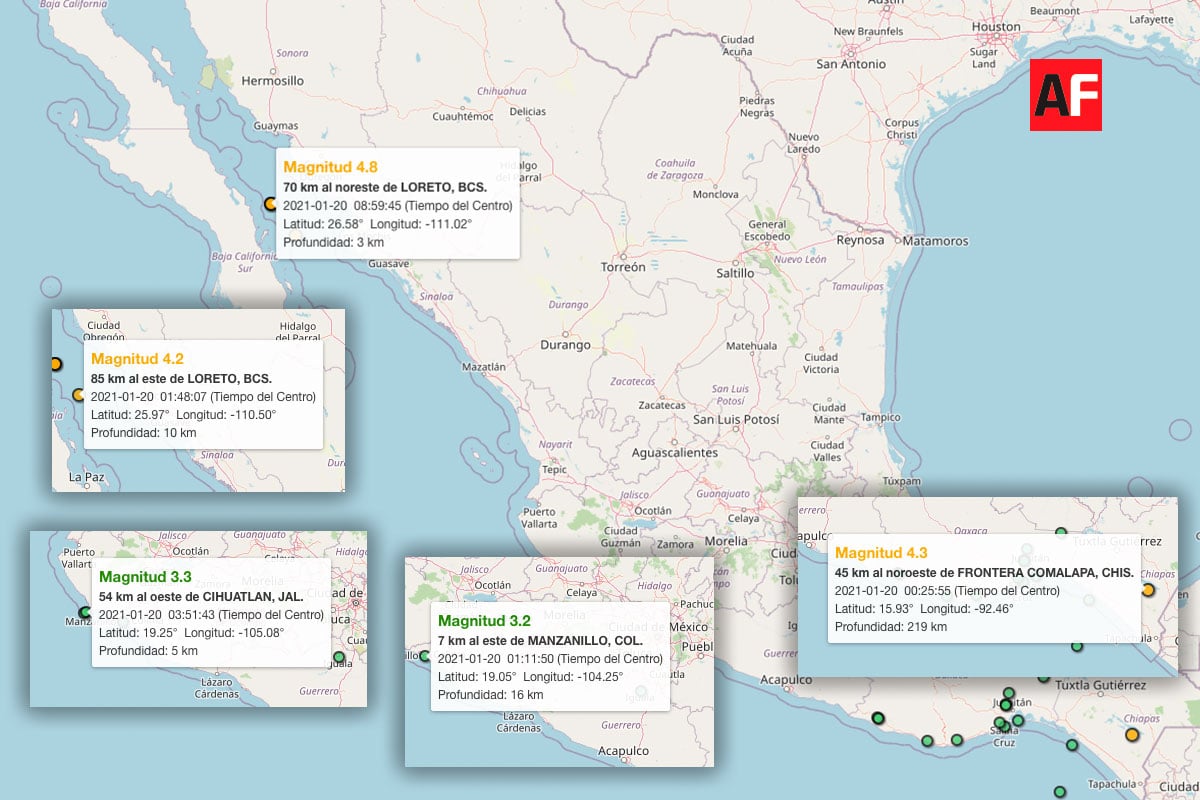Click 'Profundidad: 3 km' line
1200x800 pixels.
334,242
